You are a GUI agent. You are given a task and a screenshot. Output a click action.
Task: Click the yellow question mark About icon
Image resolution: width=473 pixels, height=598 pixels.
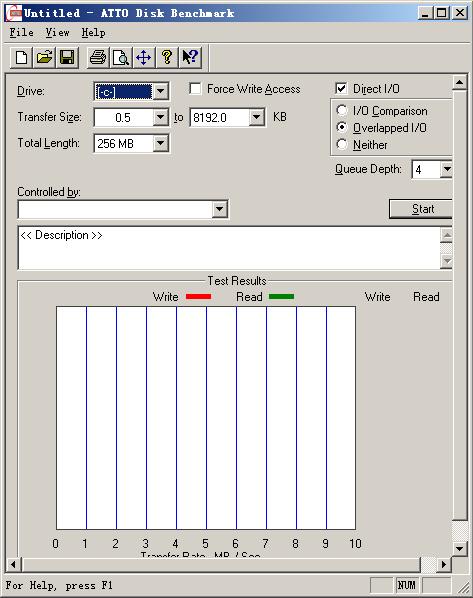click(x=167, y=58)
